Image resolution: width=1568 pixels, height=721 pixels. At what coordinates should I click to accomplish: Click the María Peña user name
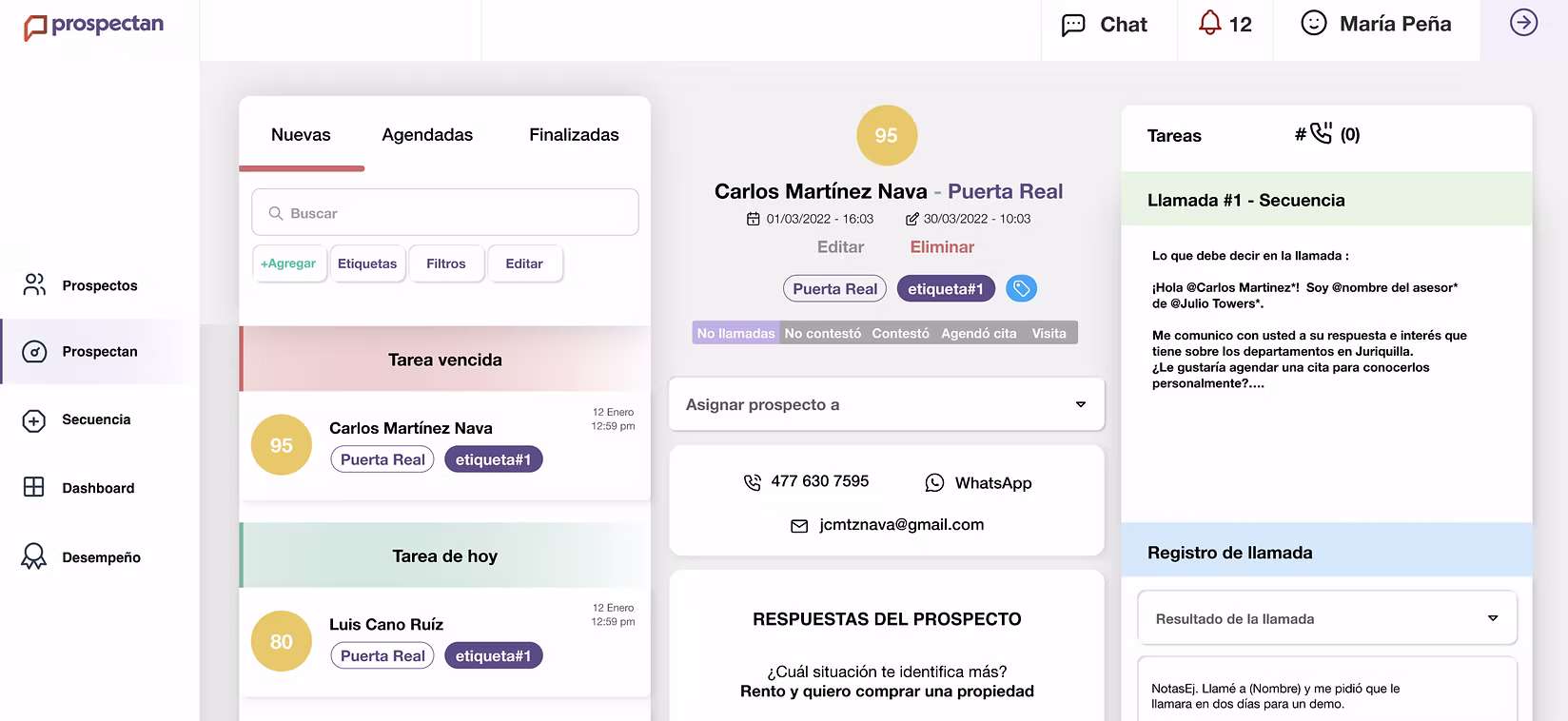tap(1396, 24)
